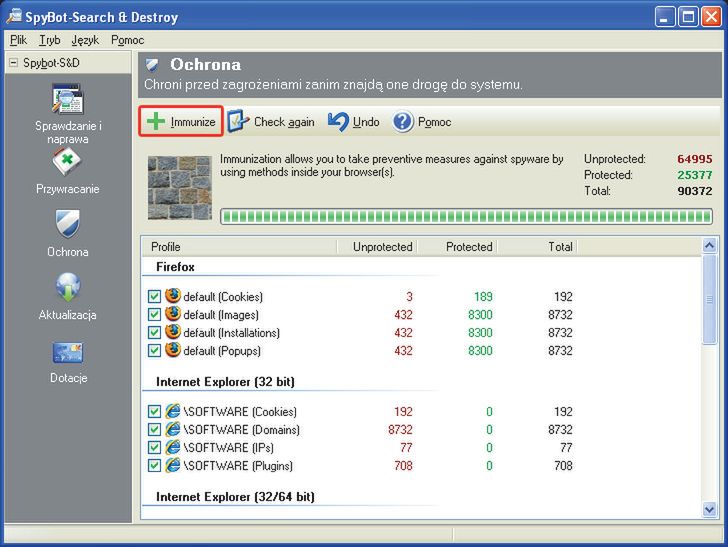This screenshot has width=728, height=547.
Task: Click the list scrollbar up arrow
Action: [x=709, y=245]
